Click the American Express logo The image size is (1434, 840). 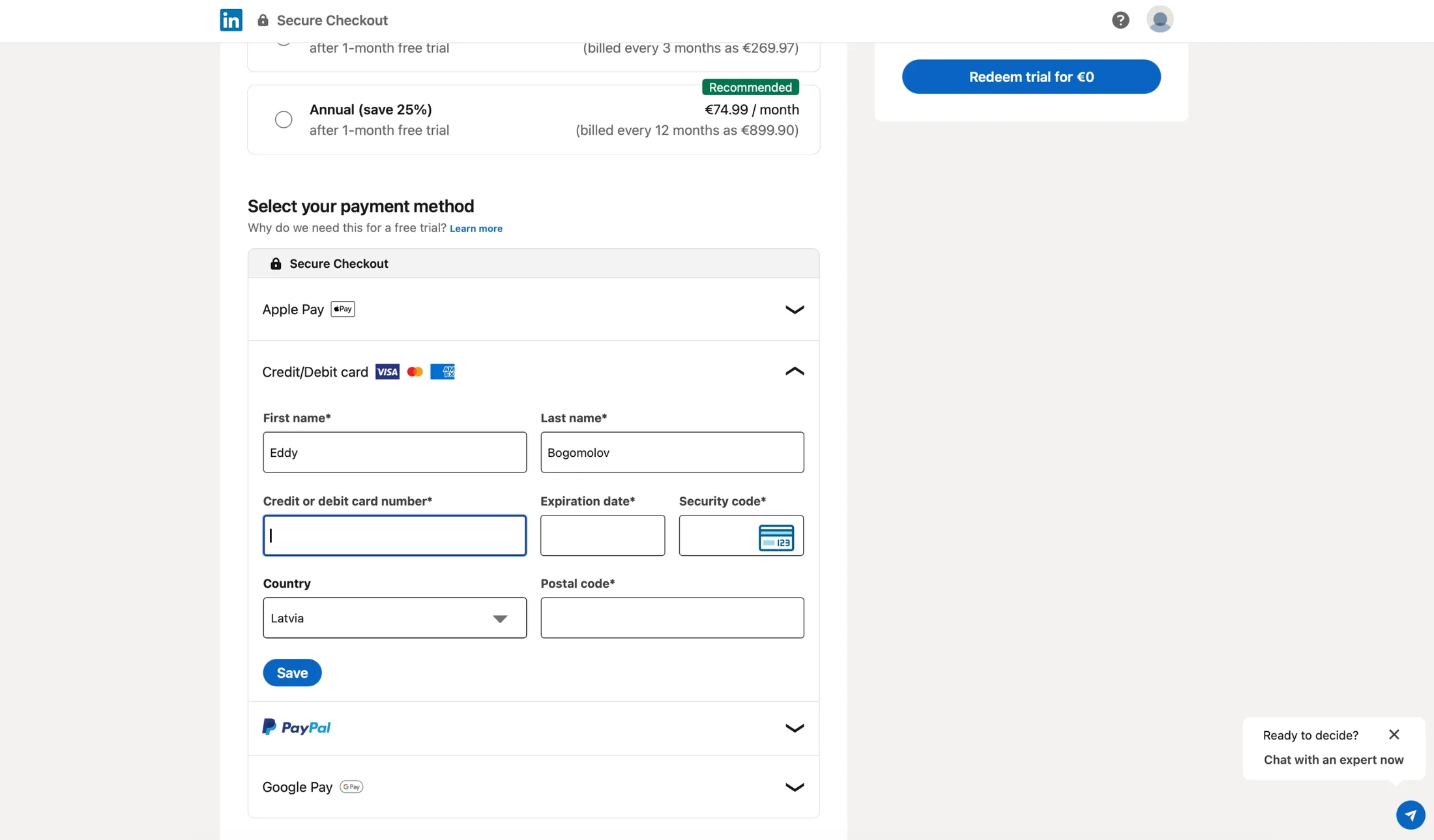pos(443,371)
